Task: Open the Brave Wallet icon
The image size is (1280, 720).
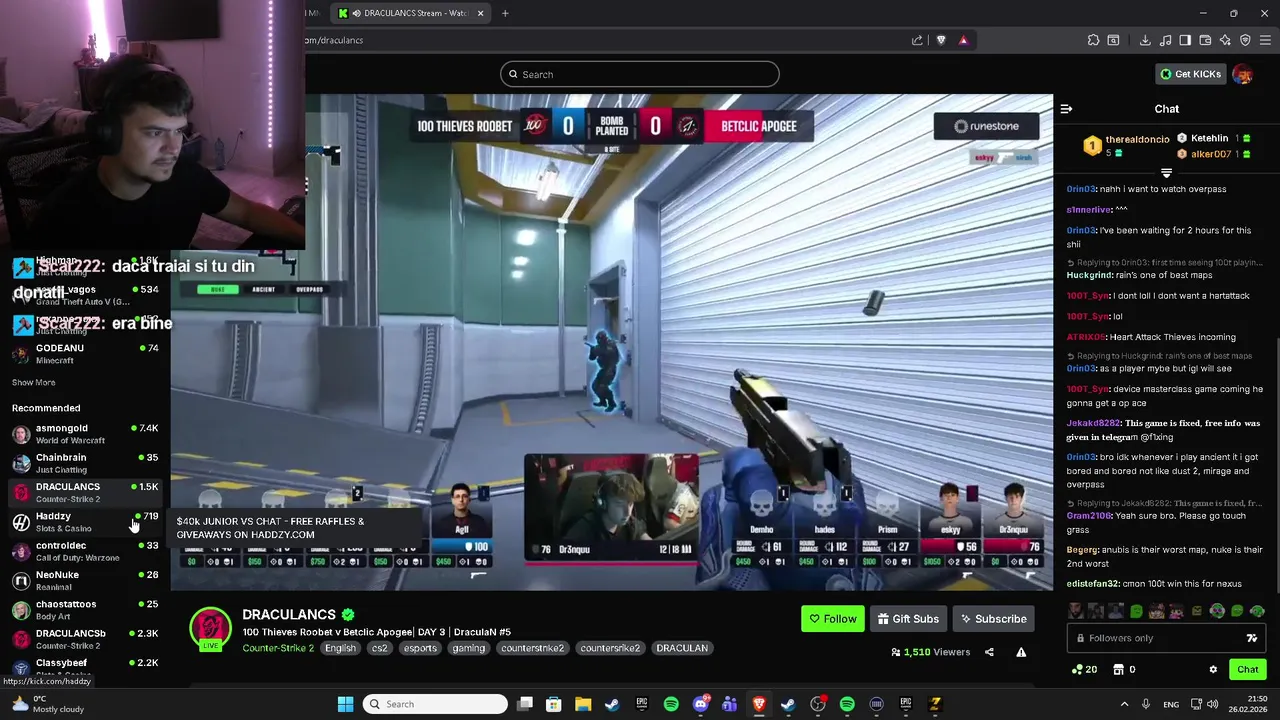Action: tap(1205, 40)
